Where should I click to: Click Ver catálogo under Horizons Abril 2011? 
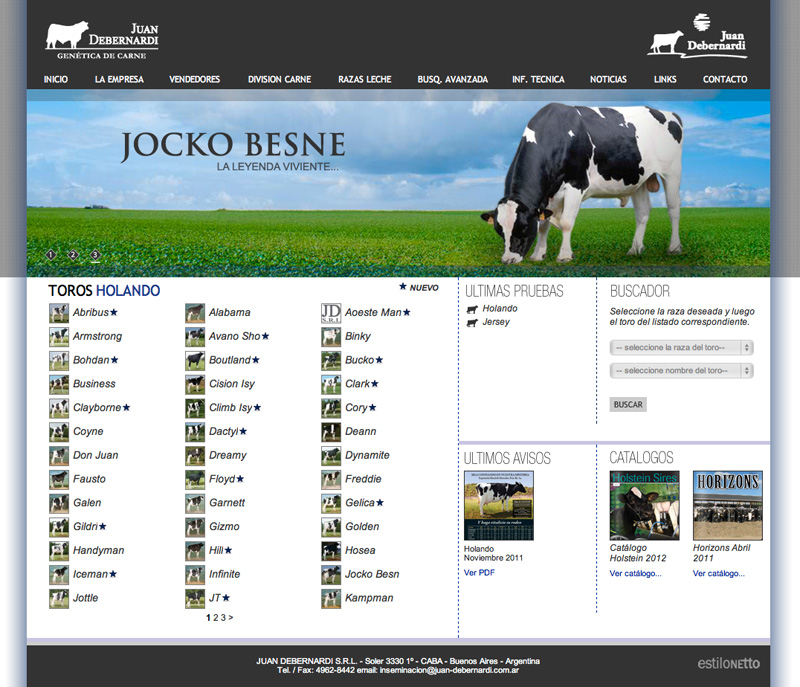[x=718, y=574]
